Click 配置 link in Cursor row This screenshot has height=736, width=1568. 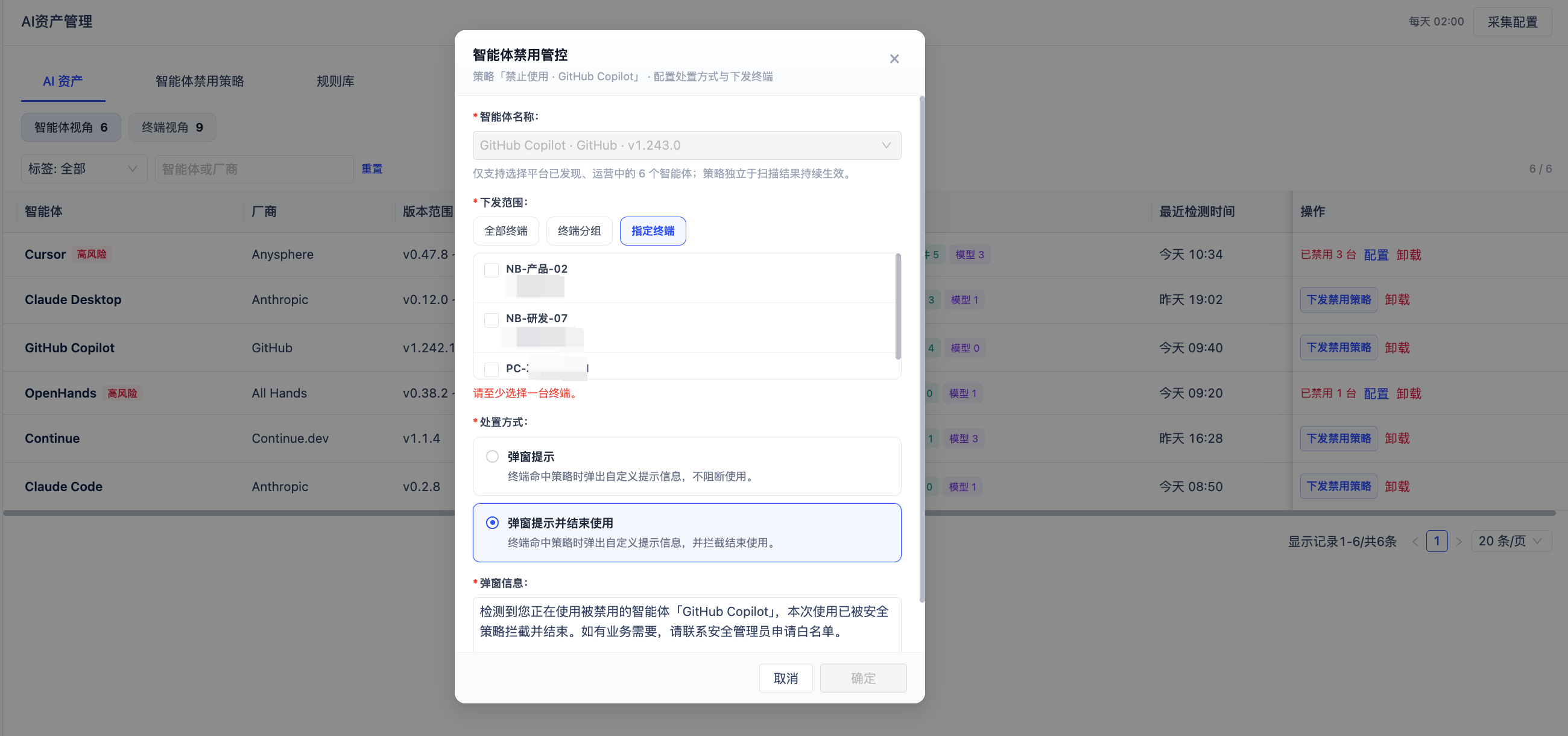1376,255
